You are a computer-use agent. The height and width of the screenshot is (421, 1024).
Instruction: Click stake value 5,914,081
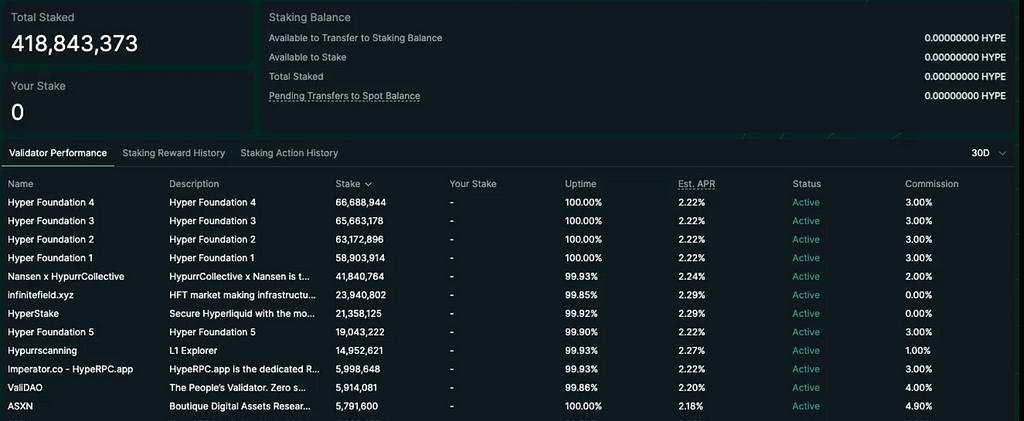[x=357, y=388]
